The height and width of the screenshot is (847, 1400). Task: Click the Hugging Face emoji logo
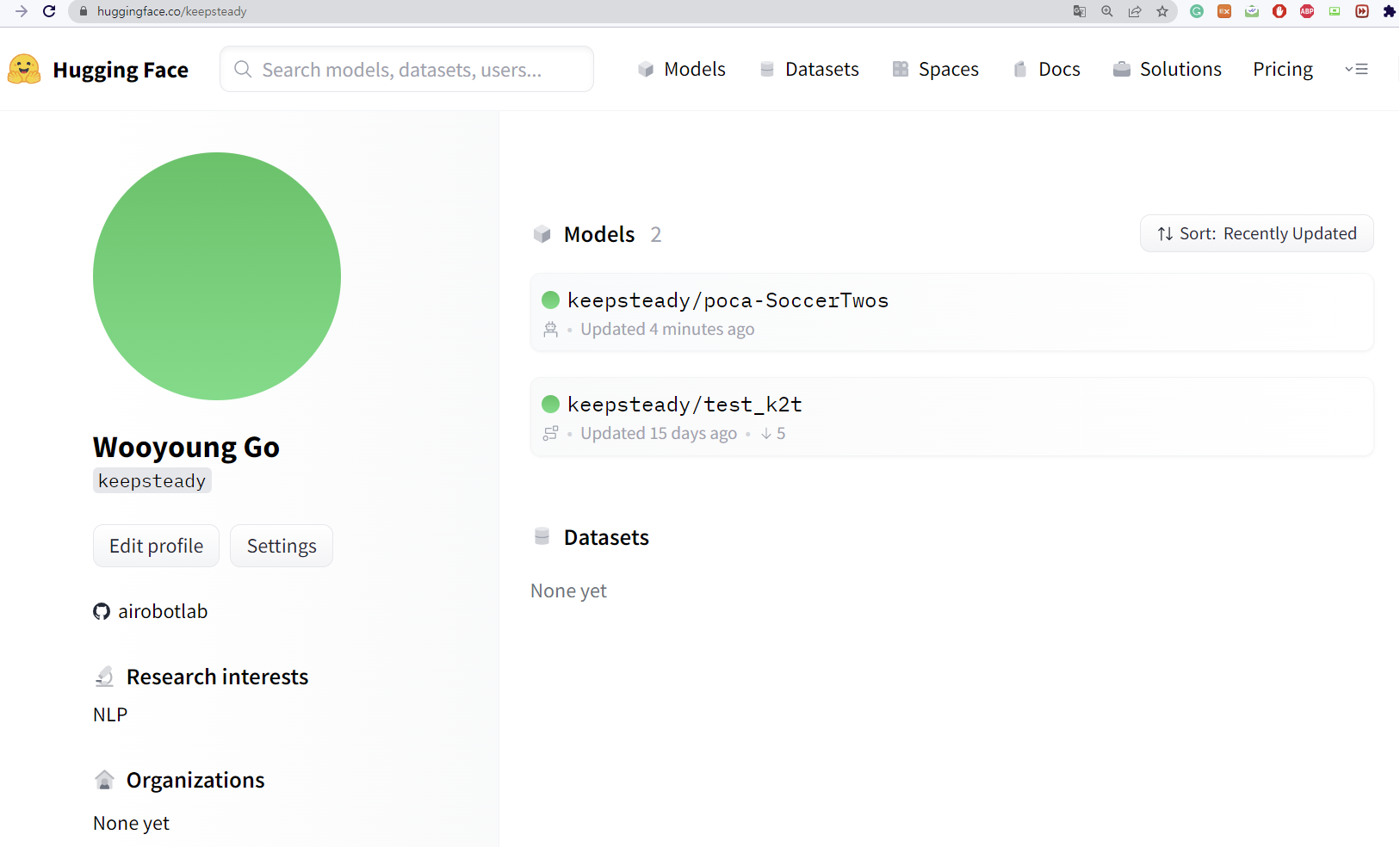[24, 69]
